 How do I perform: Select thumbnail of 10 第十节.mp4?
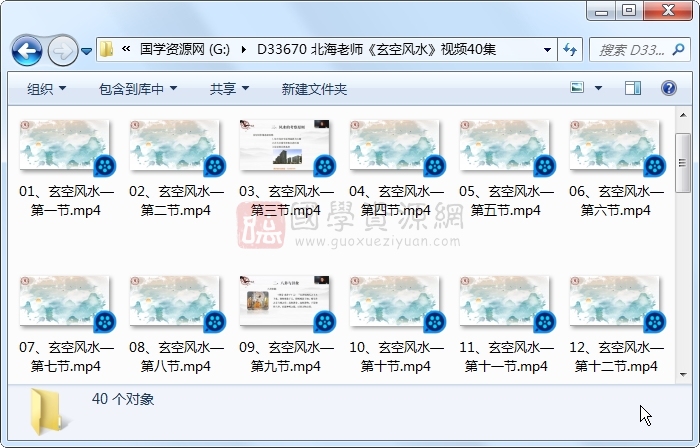[x=397, y=305]
